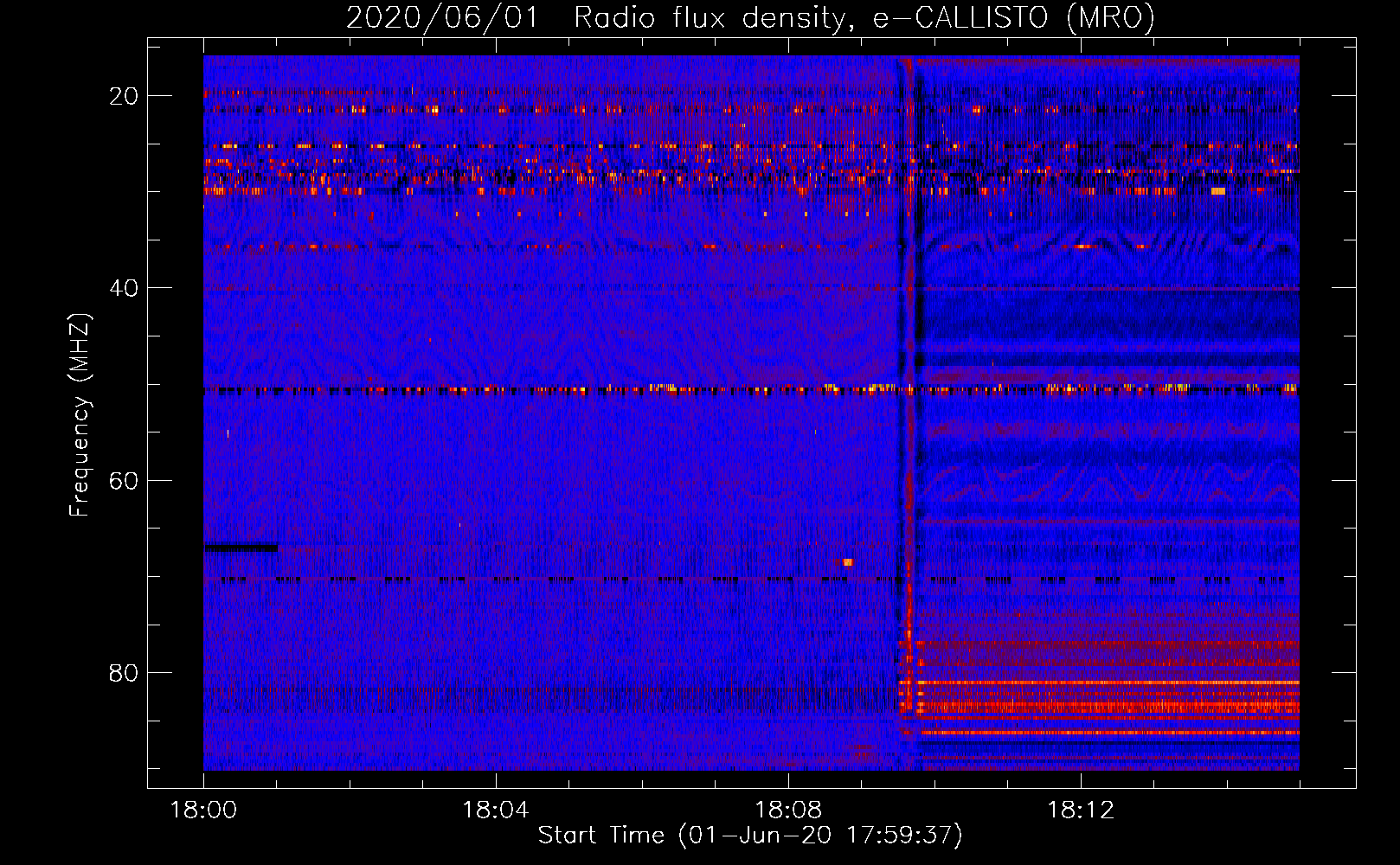The width and height of the screenshot is (1400, 865).
Task: Click the 18:08 time tick label
Action: click(788, 810)
